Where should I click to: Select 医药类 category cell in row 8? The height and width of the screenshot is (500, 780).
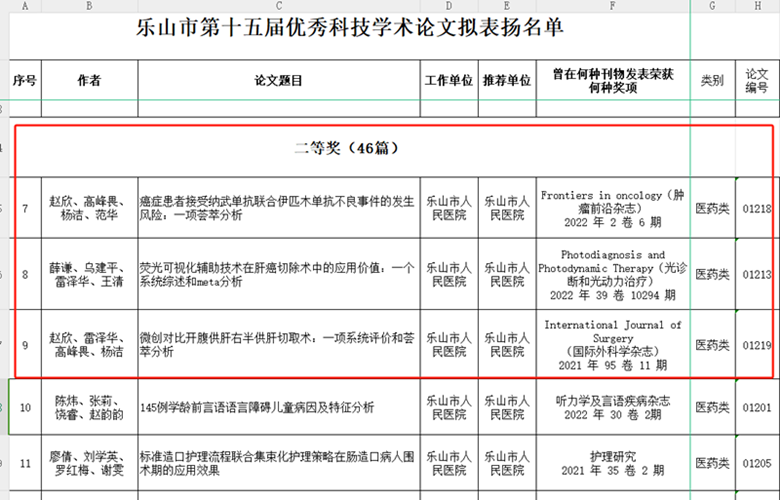(712, 274)
